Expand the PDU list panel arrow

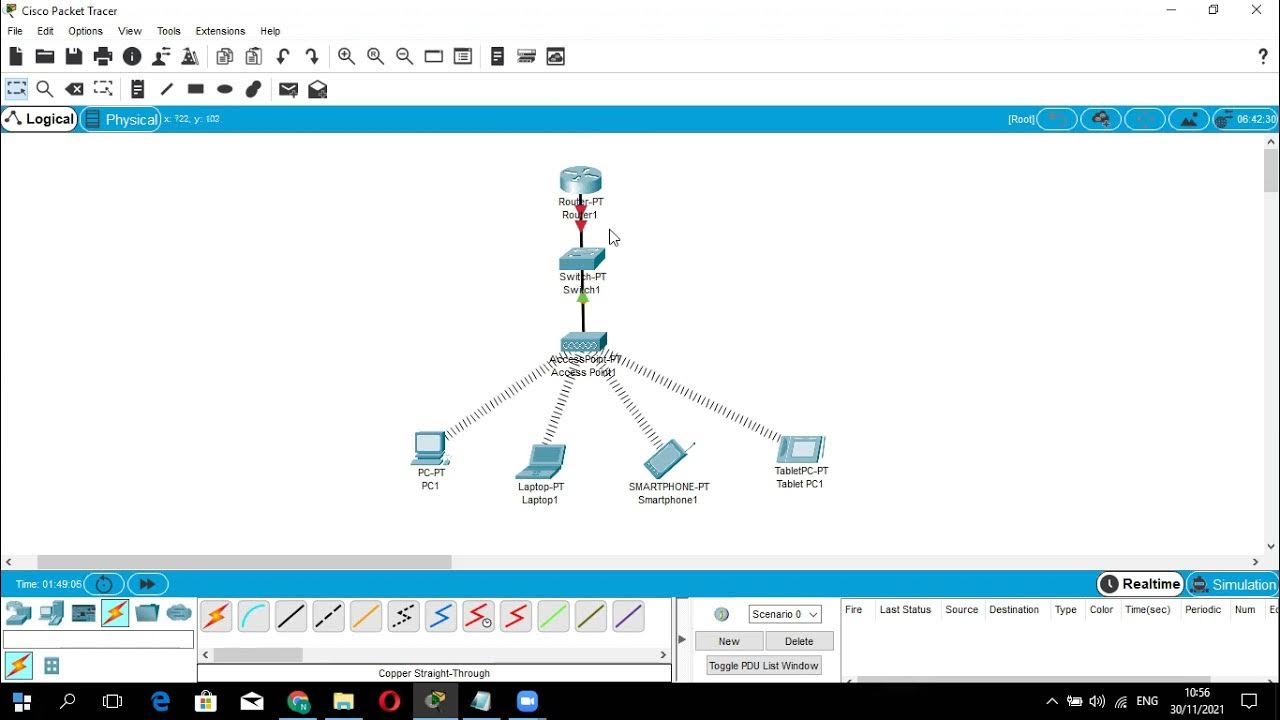682,639
